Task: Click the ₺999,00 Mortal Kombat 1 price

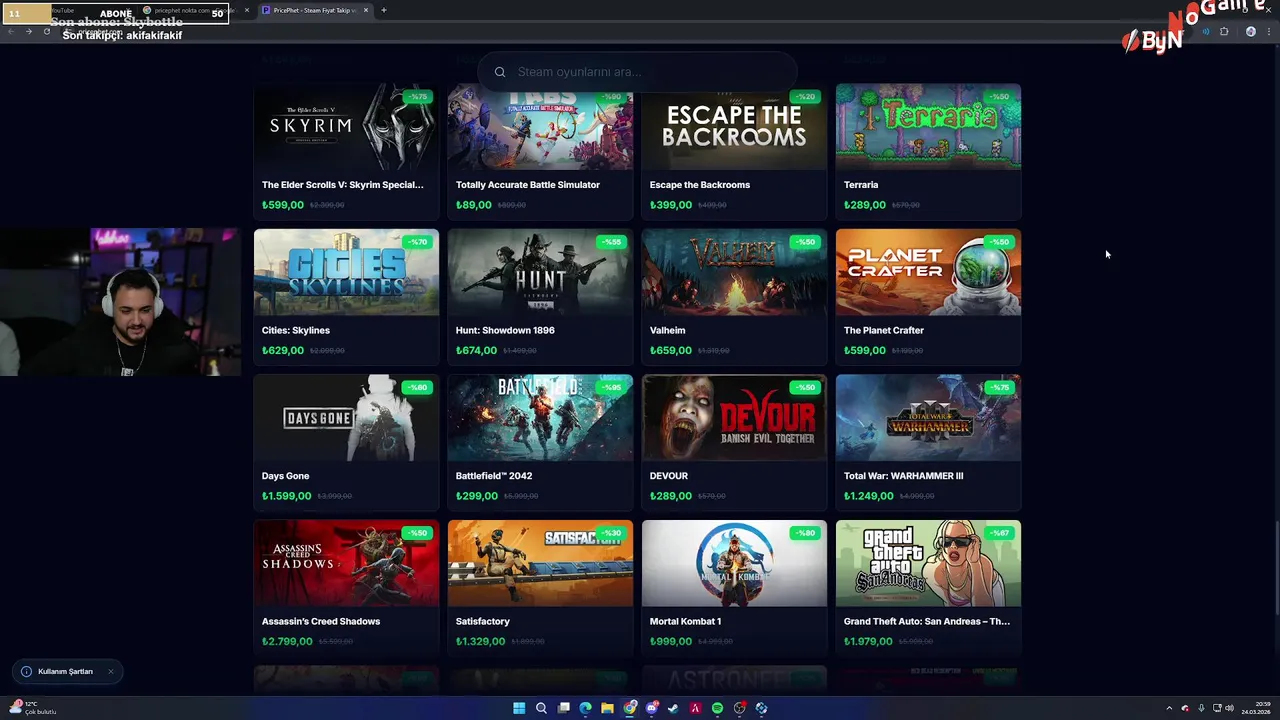Action: [671, 642]
